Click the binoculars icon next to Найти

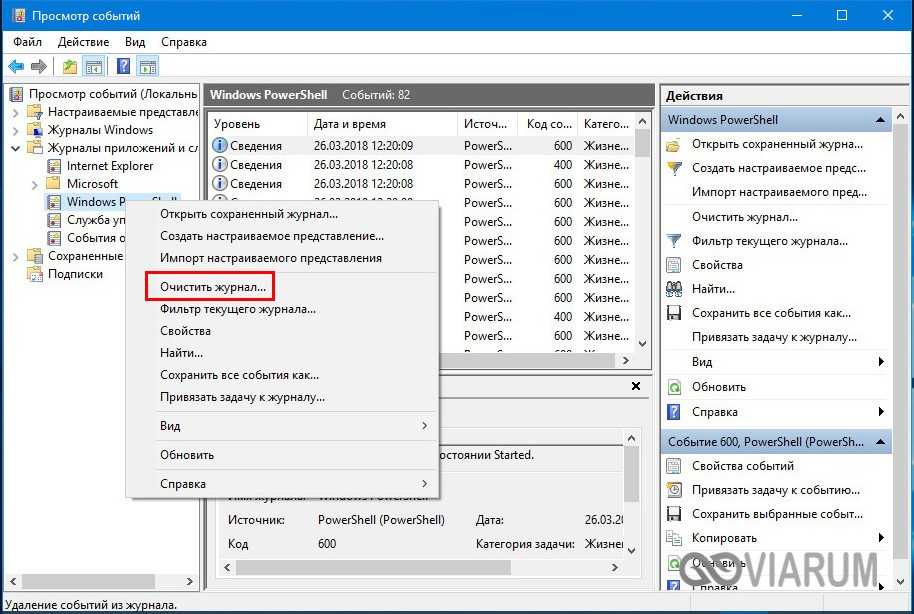click(x=674, y=289)
